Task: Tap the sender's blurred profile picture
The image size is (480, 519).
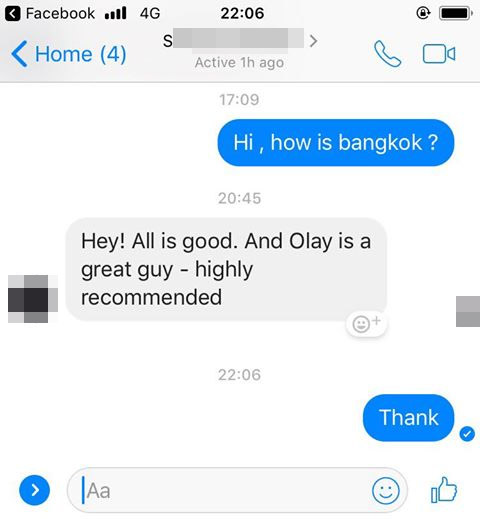Action: [33, 299]
